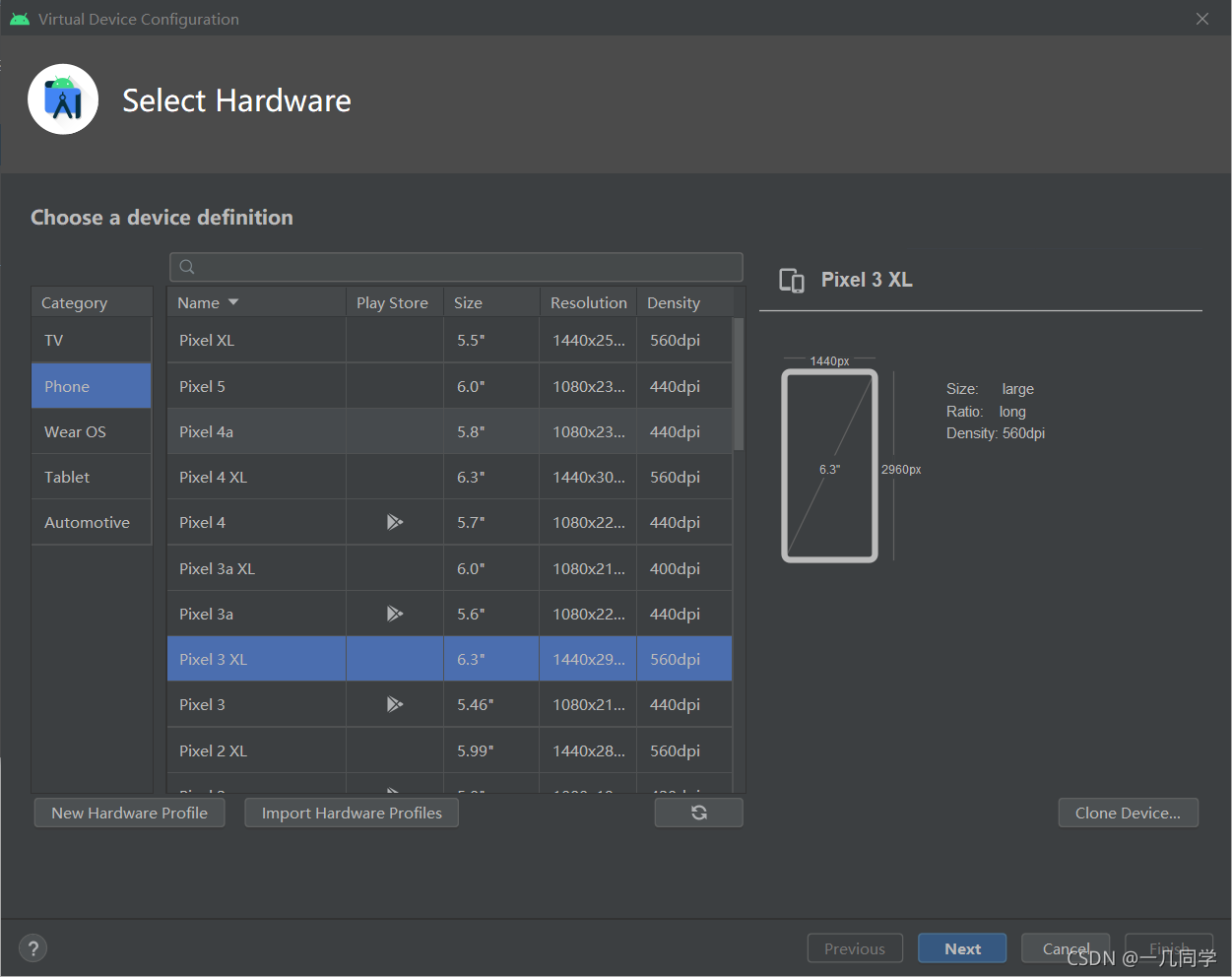Click the device icon beside Pixel 3 XL title
This screenshot has width=1232, height=977.
[792, 281]
